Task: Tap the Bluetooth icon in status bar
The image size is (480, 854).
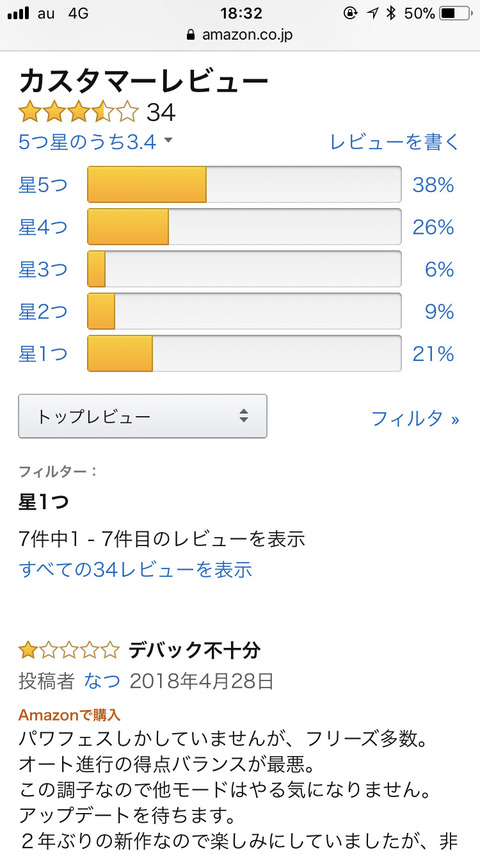Action: pos(390,13)
